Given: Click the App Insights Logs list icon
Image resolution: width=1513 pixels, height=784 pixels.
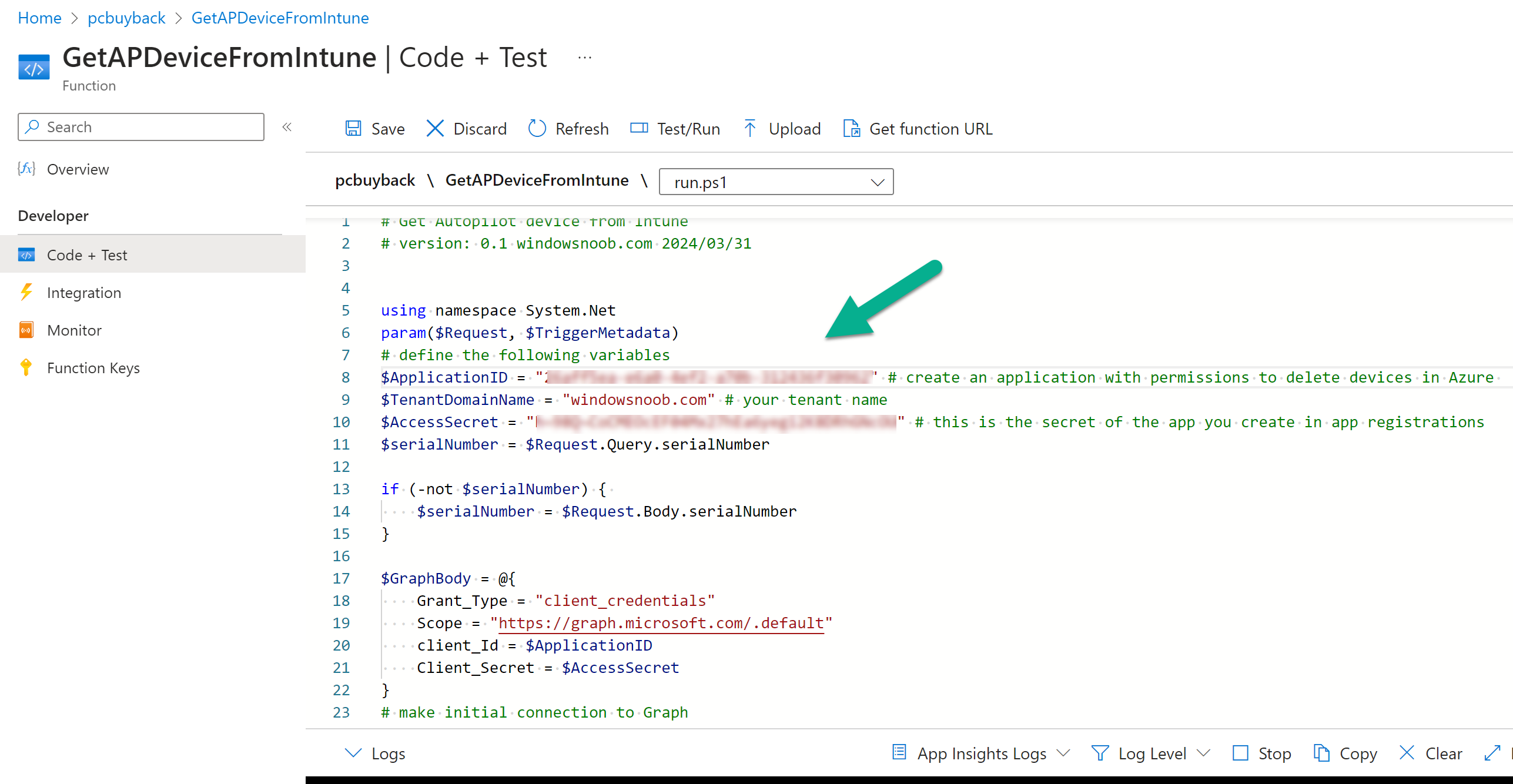Looking at the screenshot, I should (x=899, y=752).
